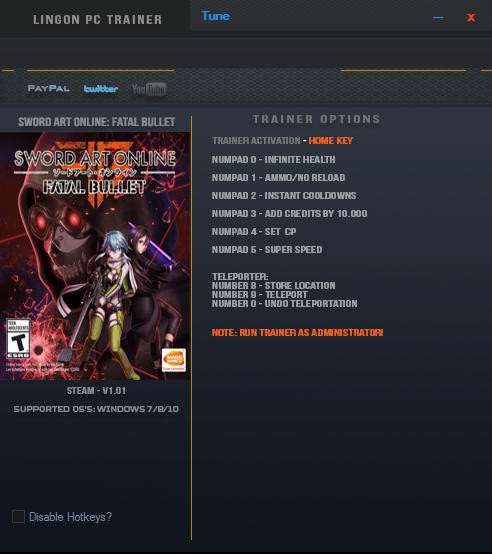The width and height of the screenshot is (492, 554).
Task: Open the YouTube logo link
Action: click(x=149, y=89)
